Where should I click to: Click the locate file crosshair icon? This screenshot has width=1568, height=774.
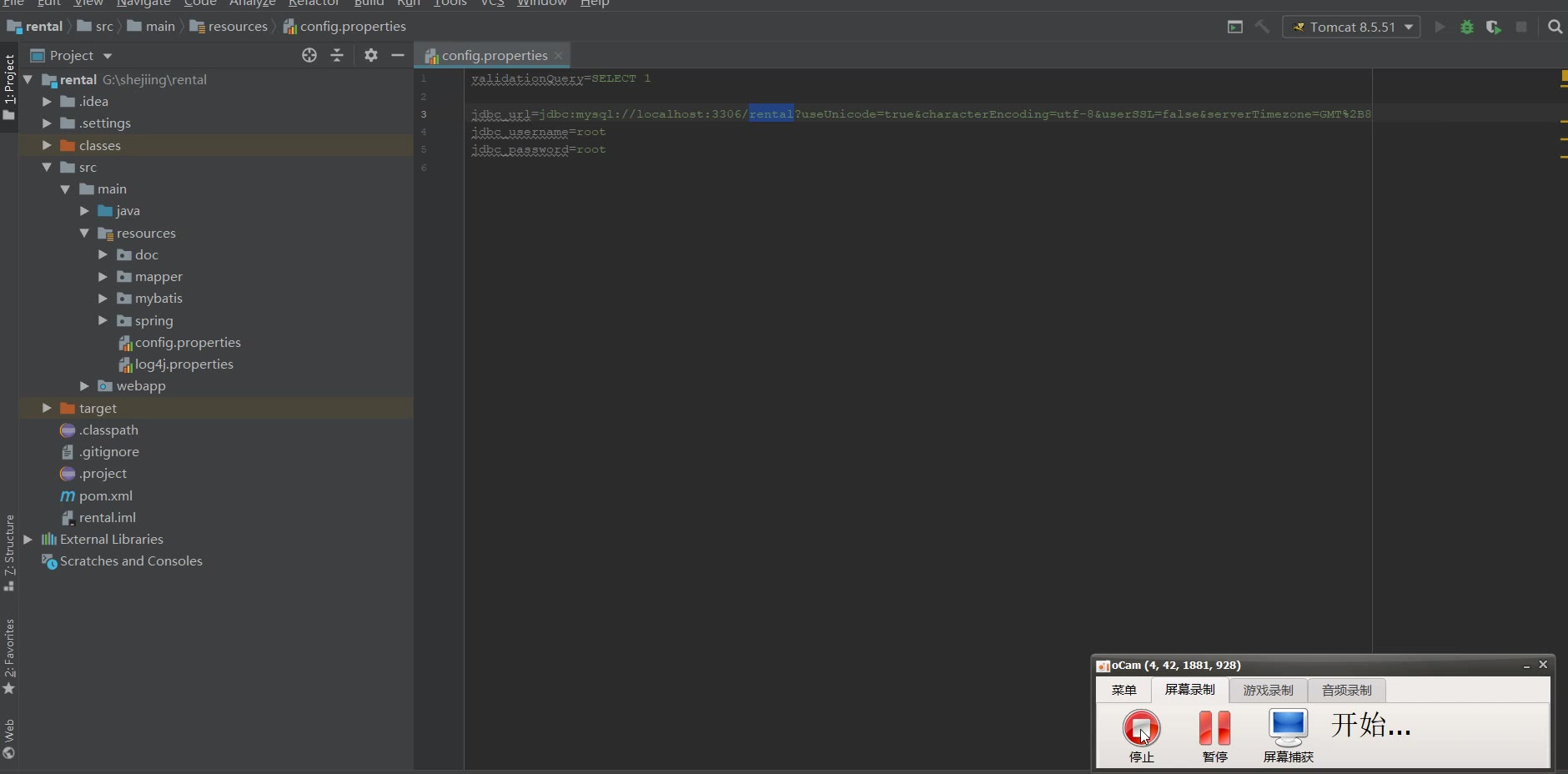(309, 56)
